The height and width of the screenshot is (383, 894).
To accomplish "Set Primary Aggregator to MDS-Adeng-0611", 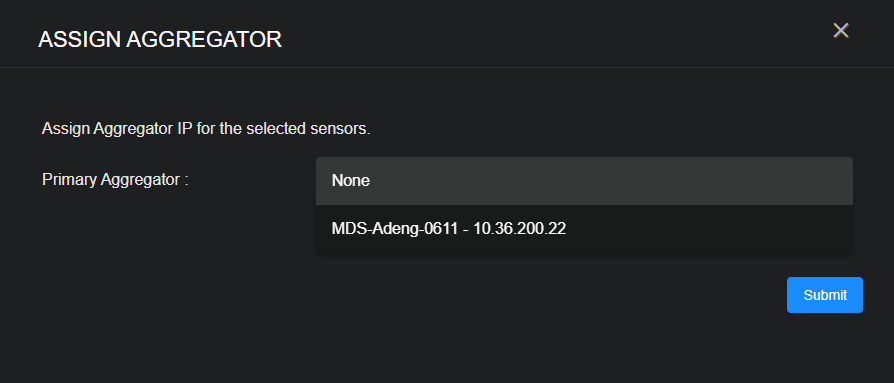I will click(x=584, y=229).
